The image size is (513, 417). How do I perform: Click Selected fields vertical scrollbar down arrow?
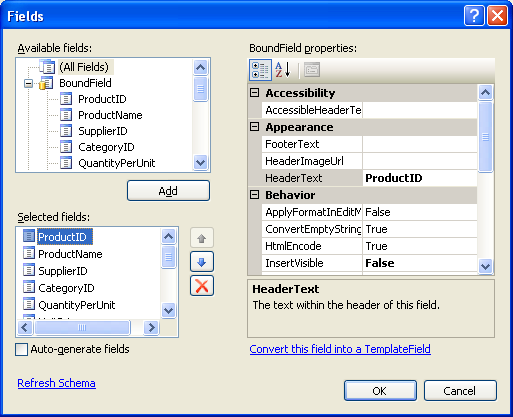point(169,310)
